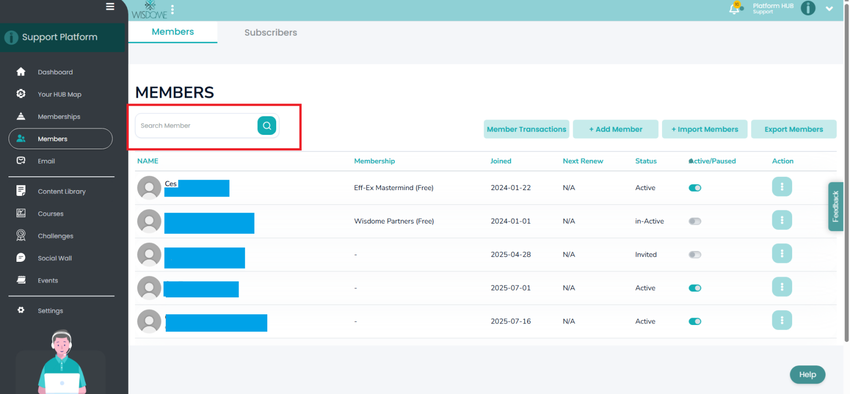
Task: Click into the Search Member field
Action: (197, 126)
